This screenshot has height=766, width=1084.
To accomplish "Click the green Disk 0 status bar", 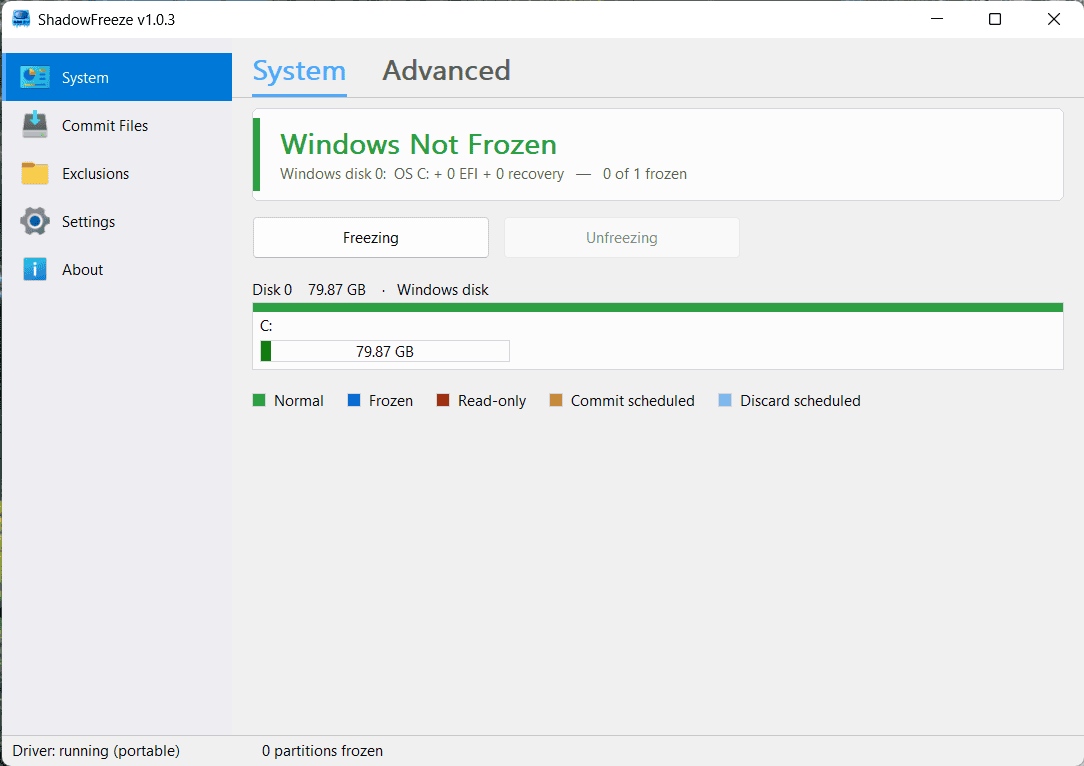I will 657,307.
